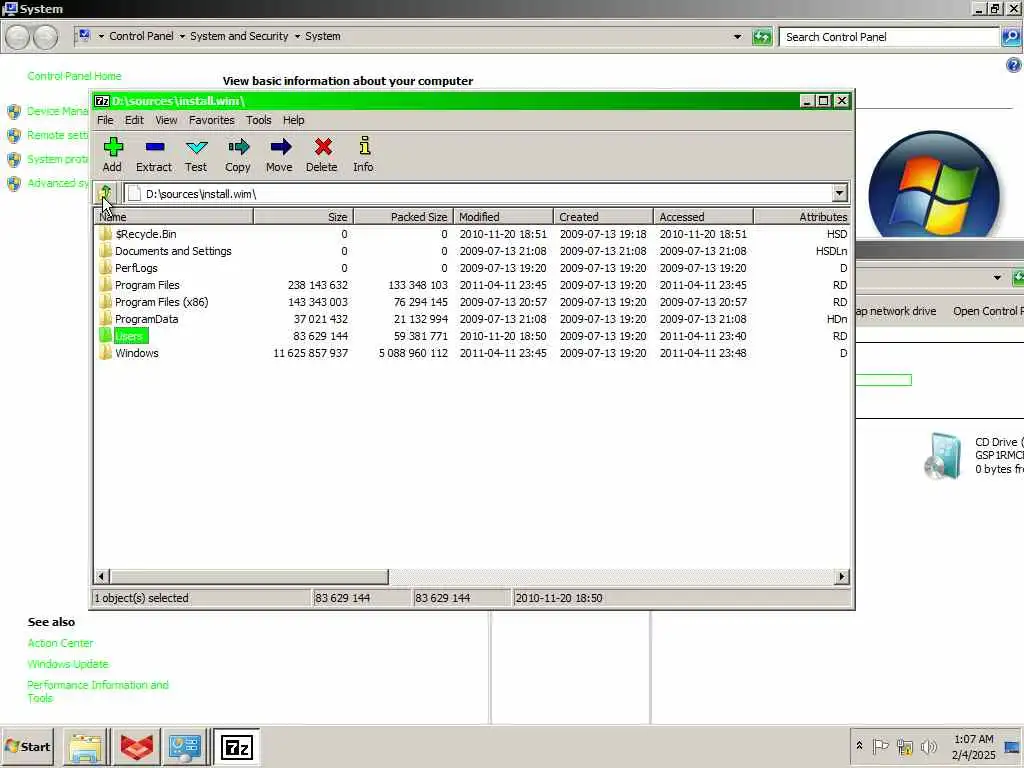This screenshot has width=1024, height=768.
Task: Select the CD Drive item in Explorer
Action: point(973,456)
